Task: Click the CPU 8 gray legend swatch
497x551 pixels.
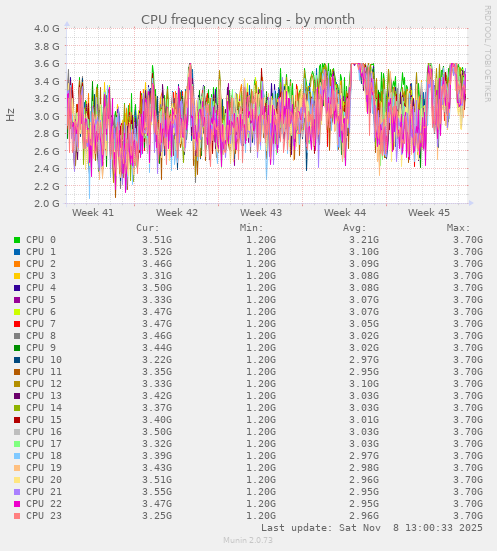Action: tap(17, 336)
